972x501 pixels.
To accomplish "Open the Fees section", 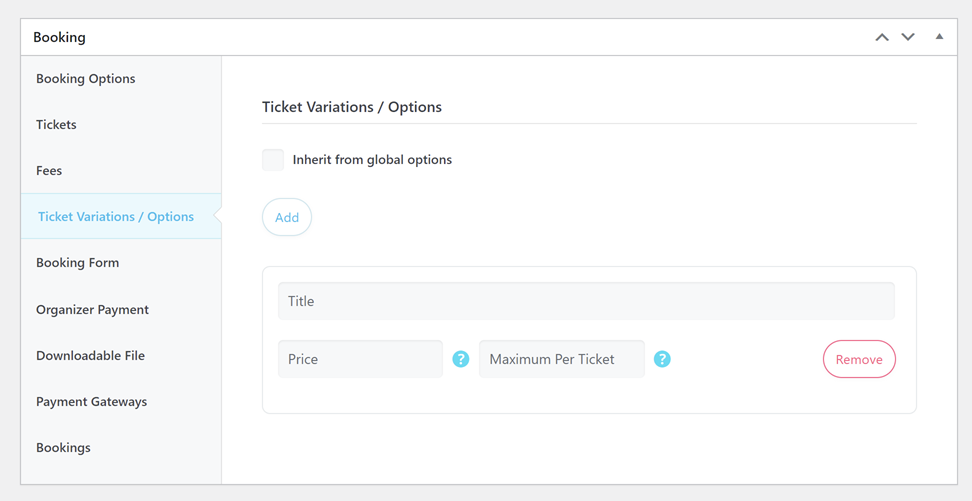I will pos(49,170).
